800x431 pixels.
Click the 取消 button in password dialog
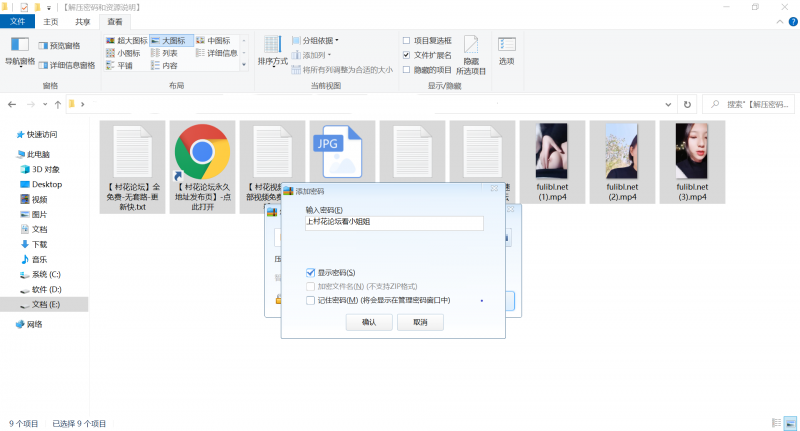(x=413, y=322)
